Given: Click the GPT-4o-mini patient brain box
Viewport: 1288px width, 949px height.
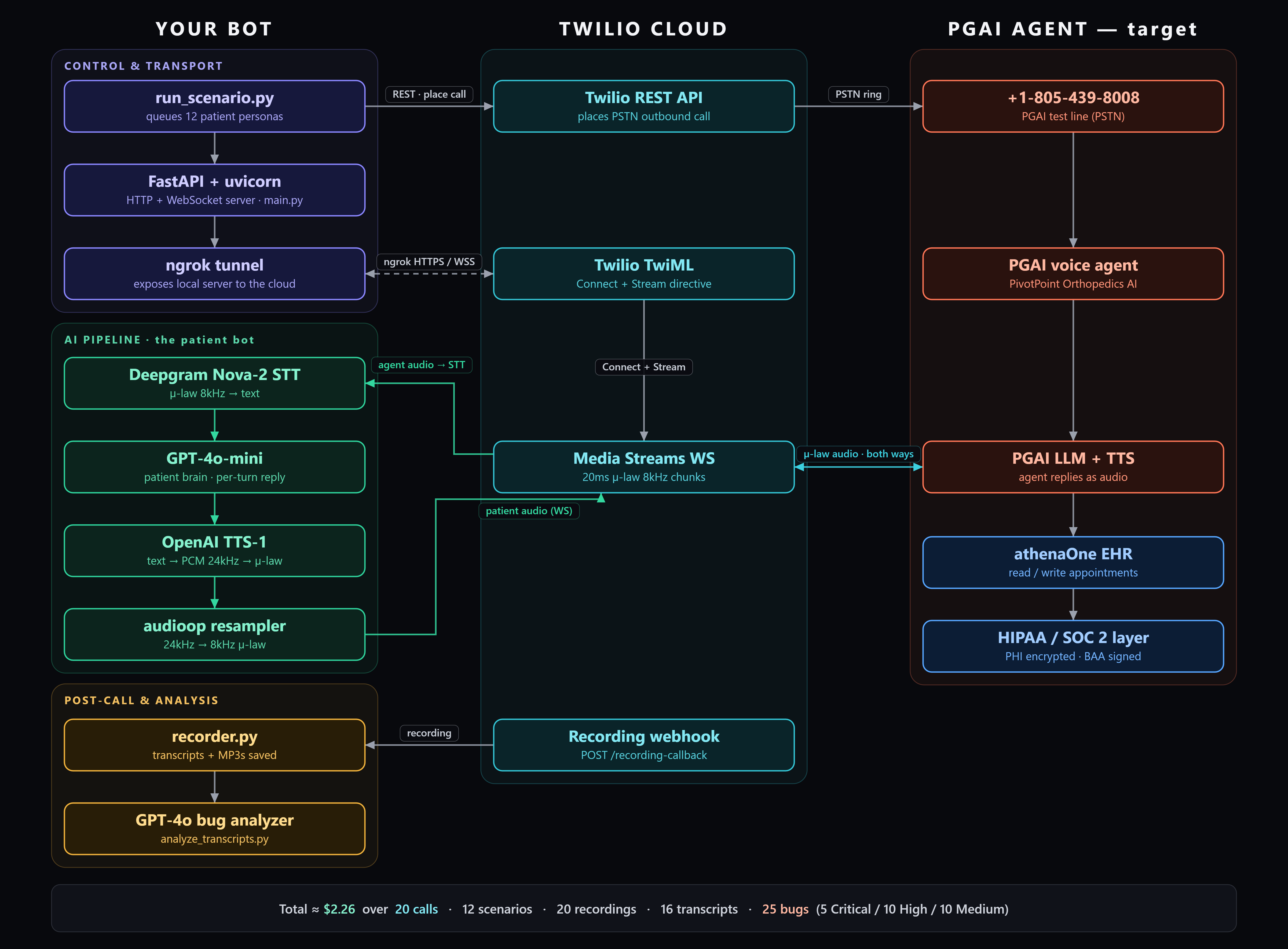Looking at the screenshot, I should coord(214,467).
